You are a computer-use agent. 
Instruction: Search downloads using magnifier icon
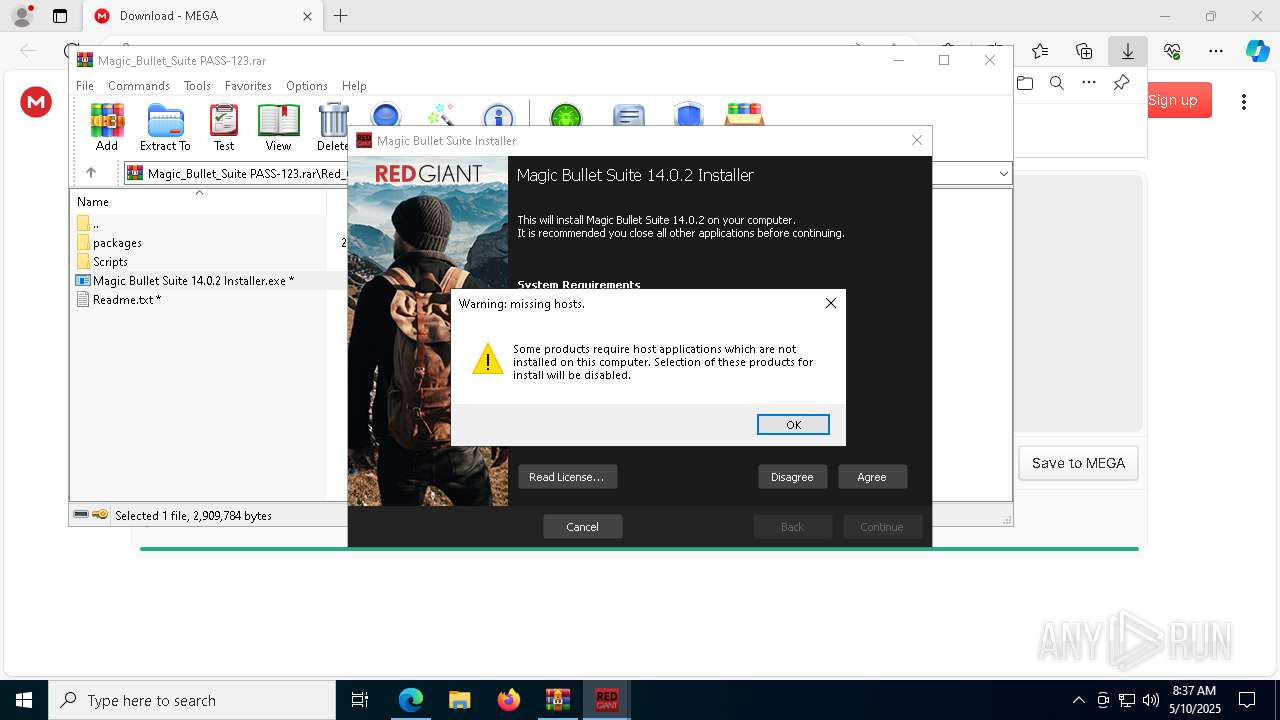click(x=1057, y=83)
